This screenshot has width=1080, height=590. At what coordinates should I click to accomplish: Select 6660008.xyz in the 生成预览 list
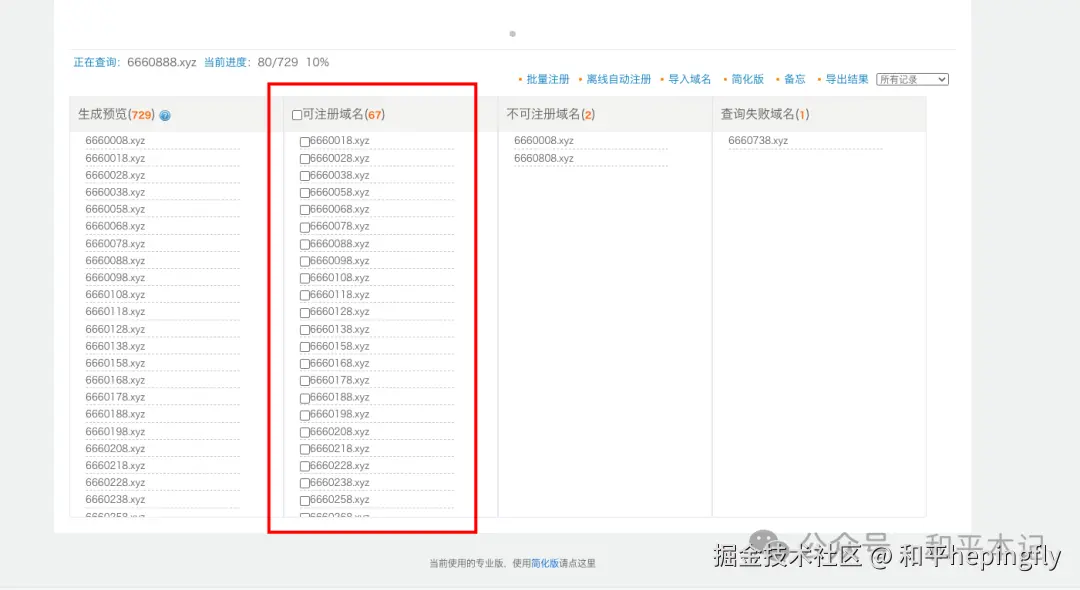click(115, 140)
